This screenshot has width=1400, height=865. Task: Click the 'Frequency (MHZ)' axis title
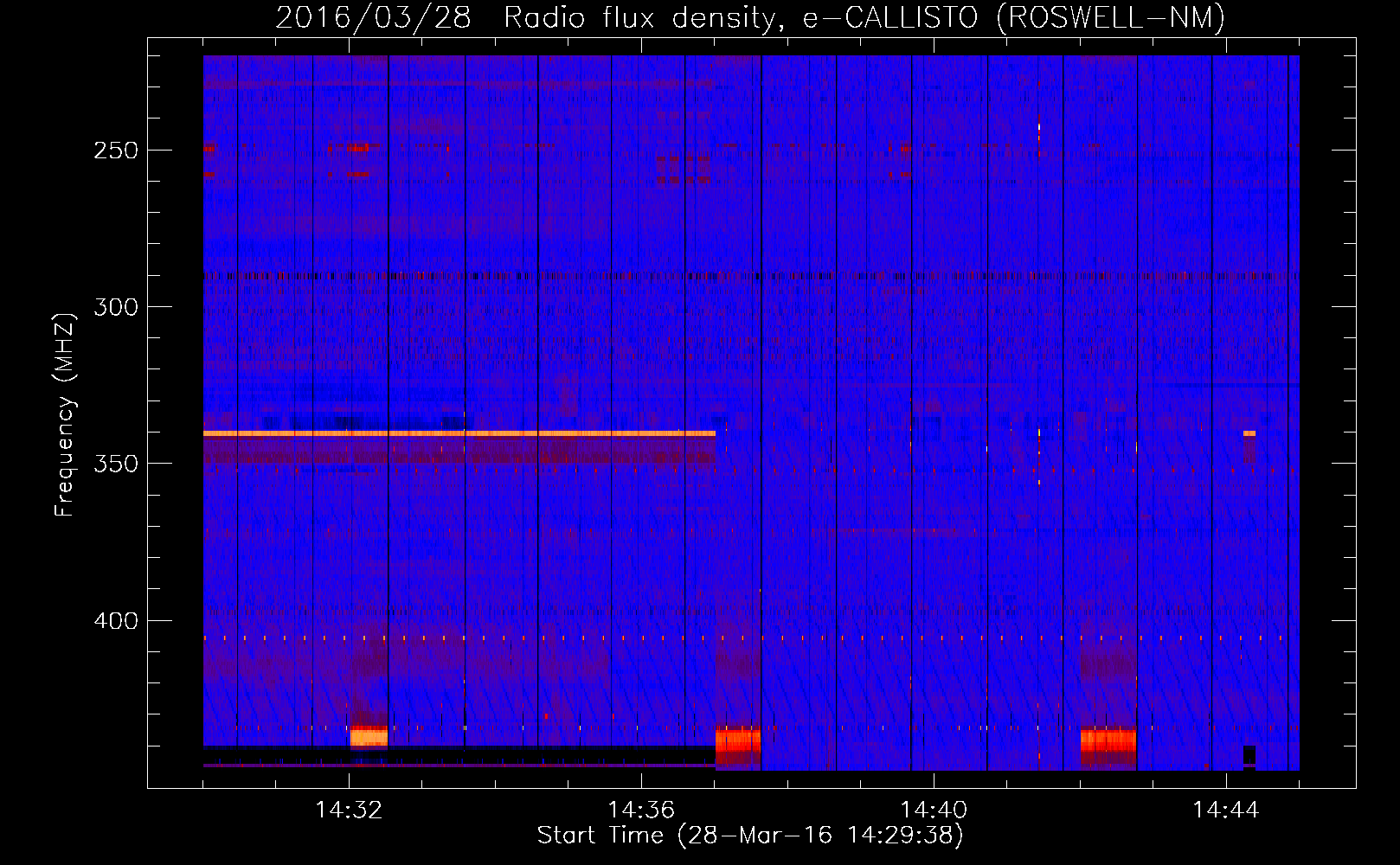65,414
